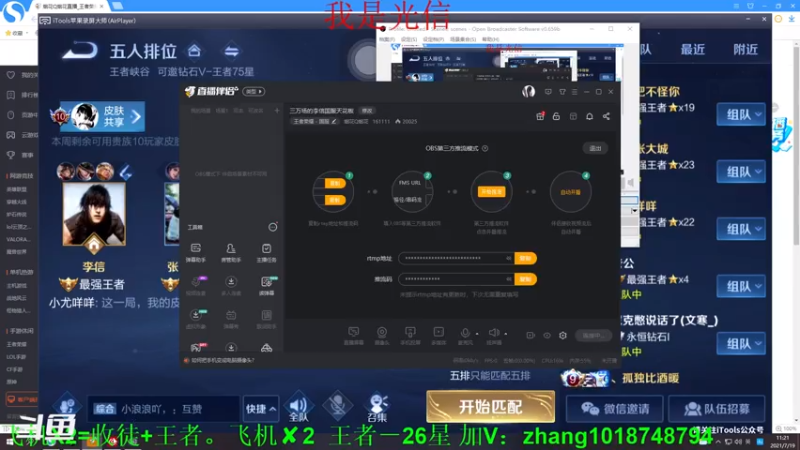Click the toolbox more-options circle icon
The height and width of the screenshot is (450, 800).
[273, 227]
